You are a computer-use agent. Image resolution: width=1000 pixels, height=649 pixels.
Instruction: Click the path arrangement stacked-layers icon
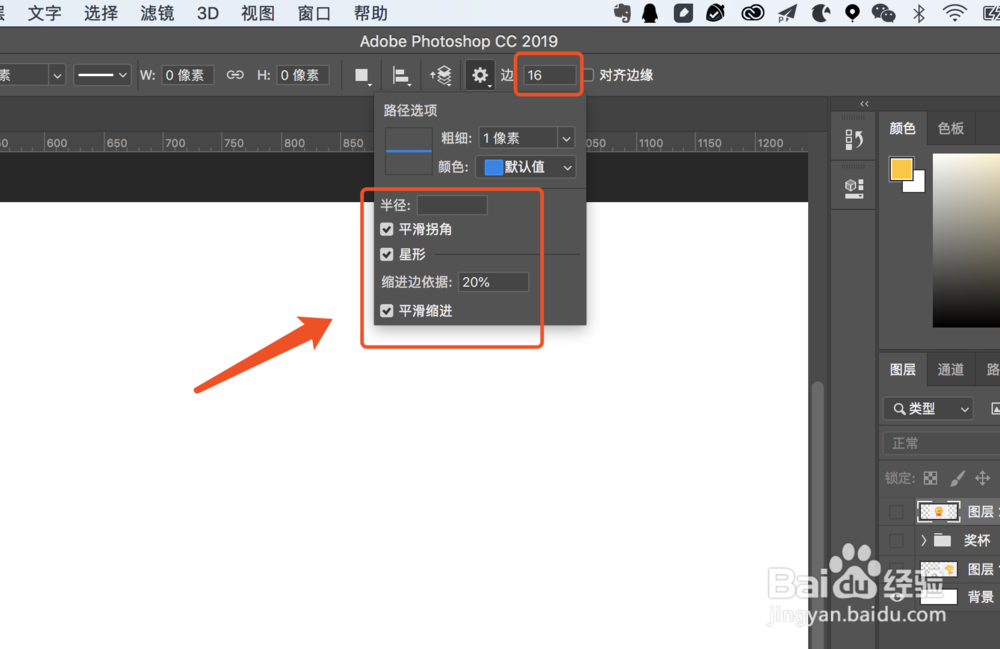coord(440,75)
